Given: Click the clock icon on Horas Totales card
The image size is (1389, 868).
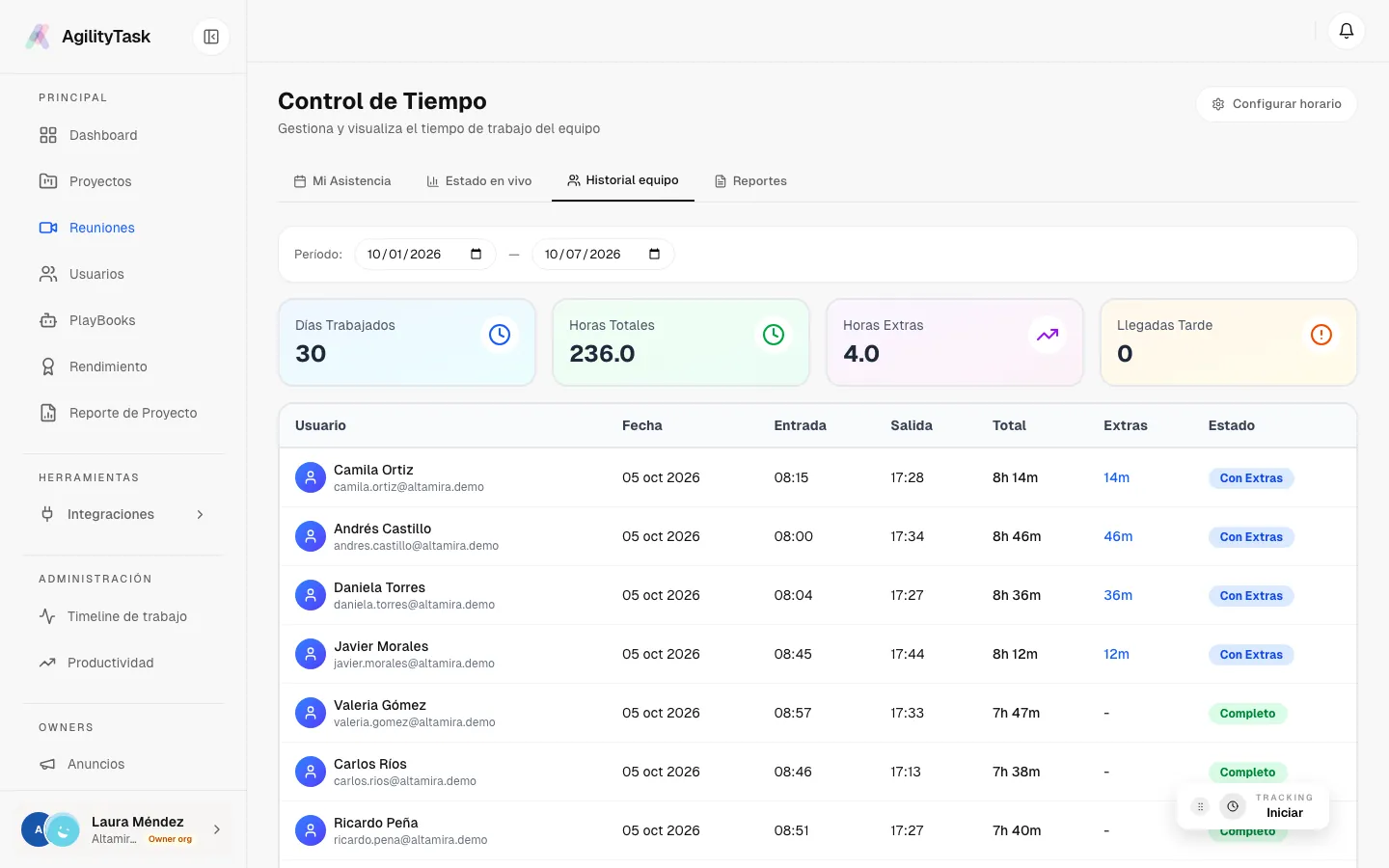Looking at the screenshot, I should [774, 335].
